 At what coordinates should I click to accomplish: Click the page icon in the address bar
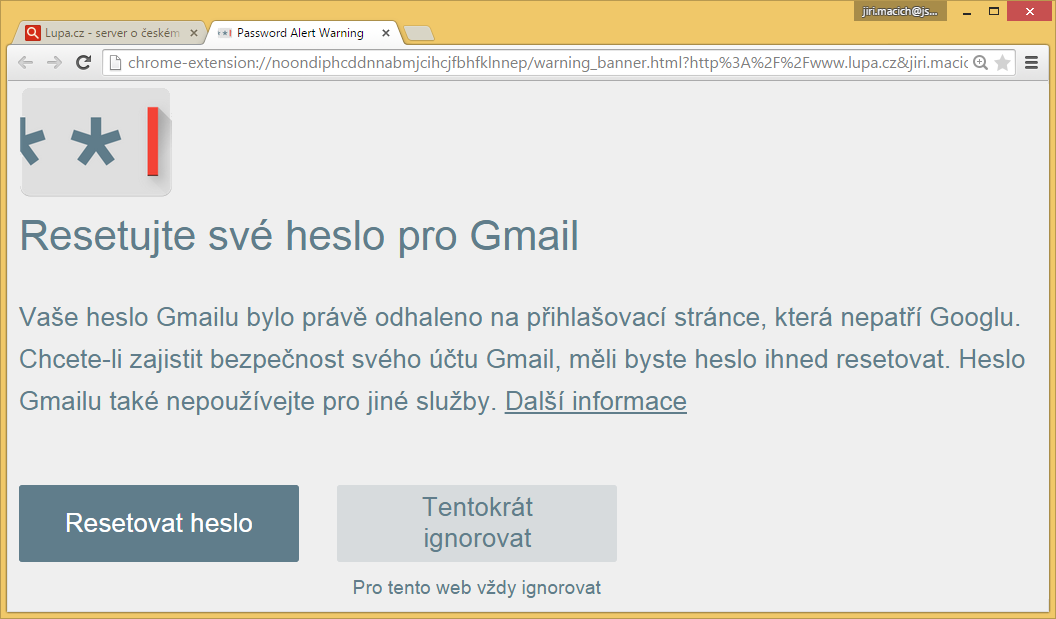113,62
